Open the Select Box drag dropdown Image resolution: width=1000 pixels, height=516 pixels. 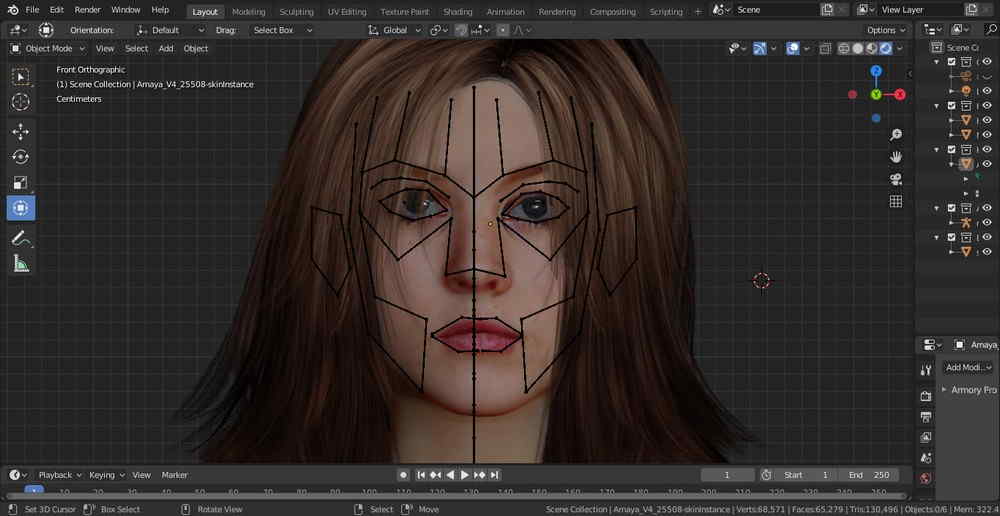click(282, 30)
